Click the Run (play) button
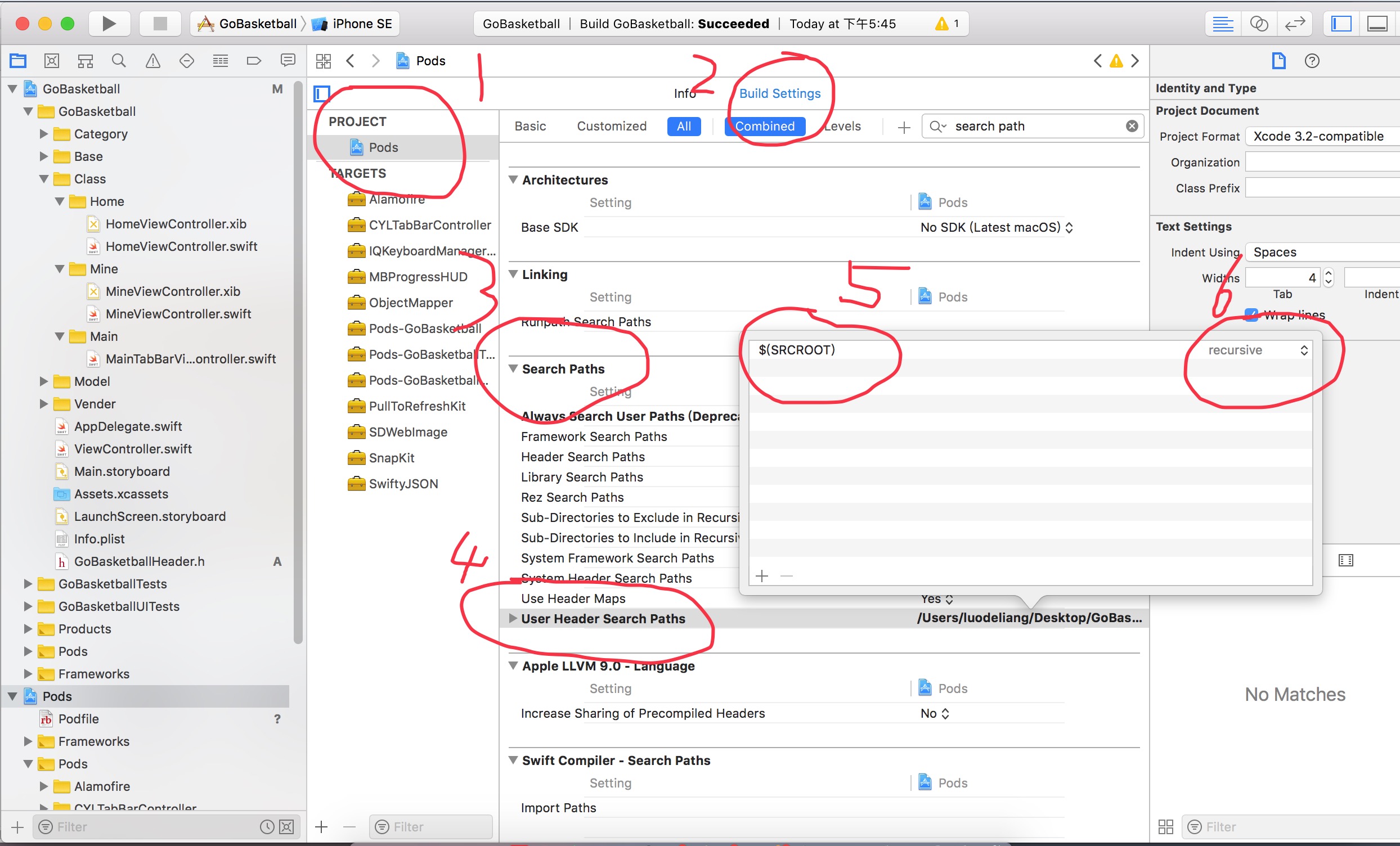The image size is (1400, 846). [109, 23]
